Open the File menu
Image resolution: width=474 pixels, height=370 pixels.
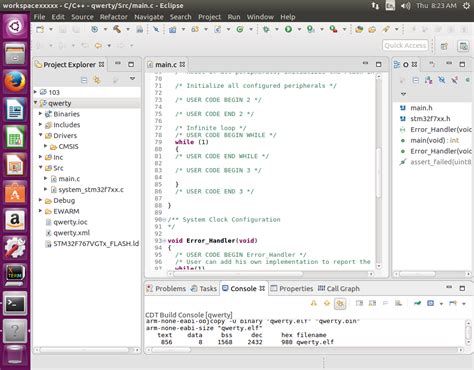[x=39, y=17]
